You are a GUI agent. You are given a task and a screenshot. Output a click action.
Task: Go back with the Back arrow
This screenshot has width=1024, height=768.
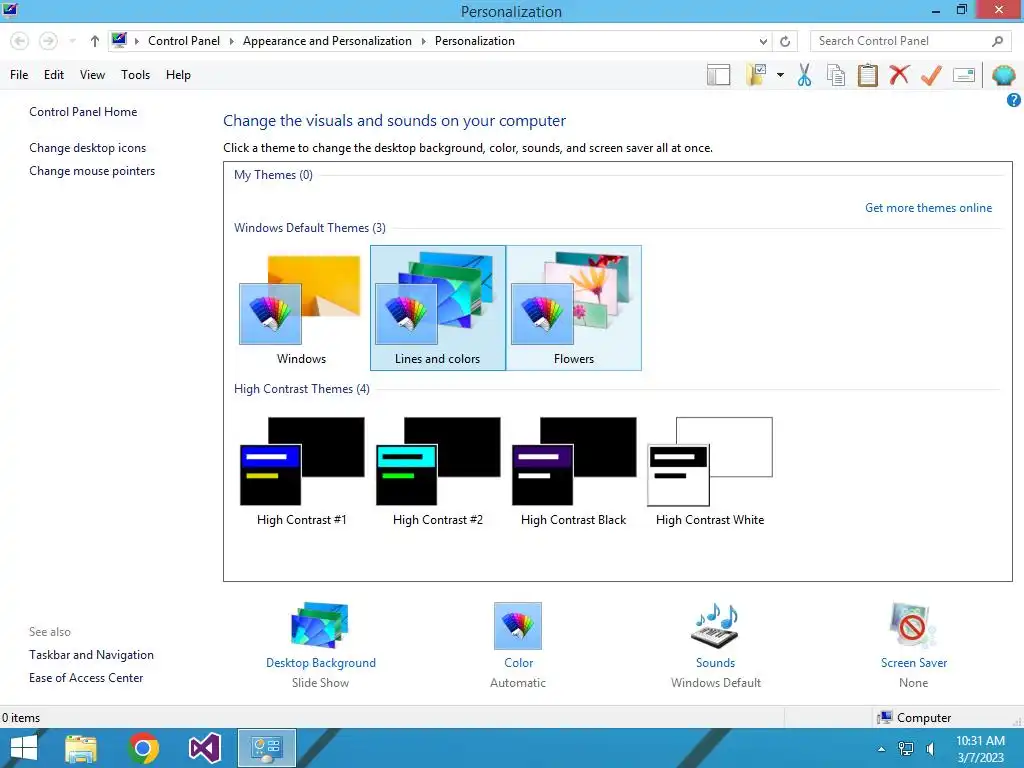[x=20, y=41]
